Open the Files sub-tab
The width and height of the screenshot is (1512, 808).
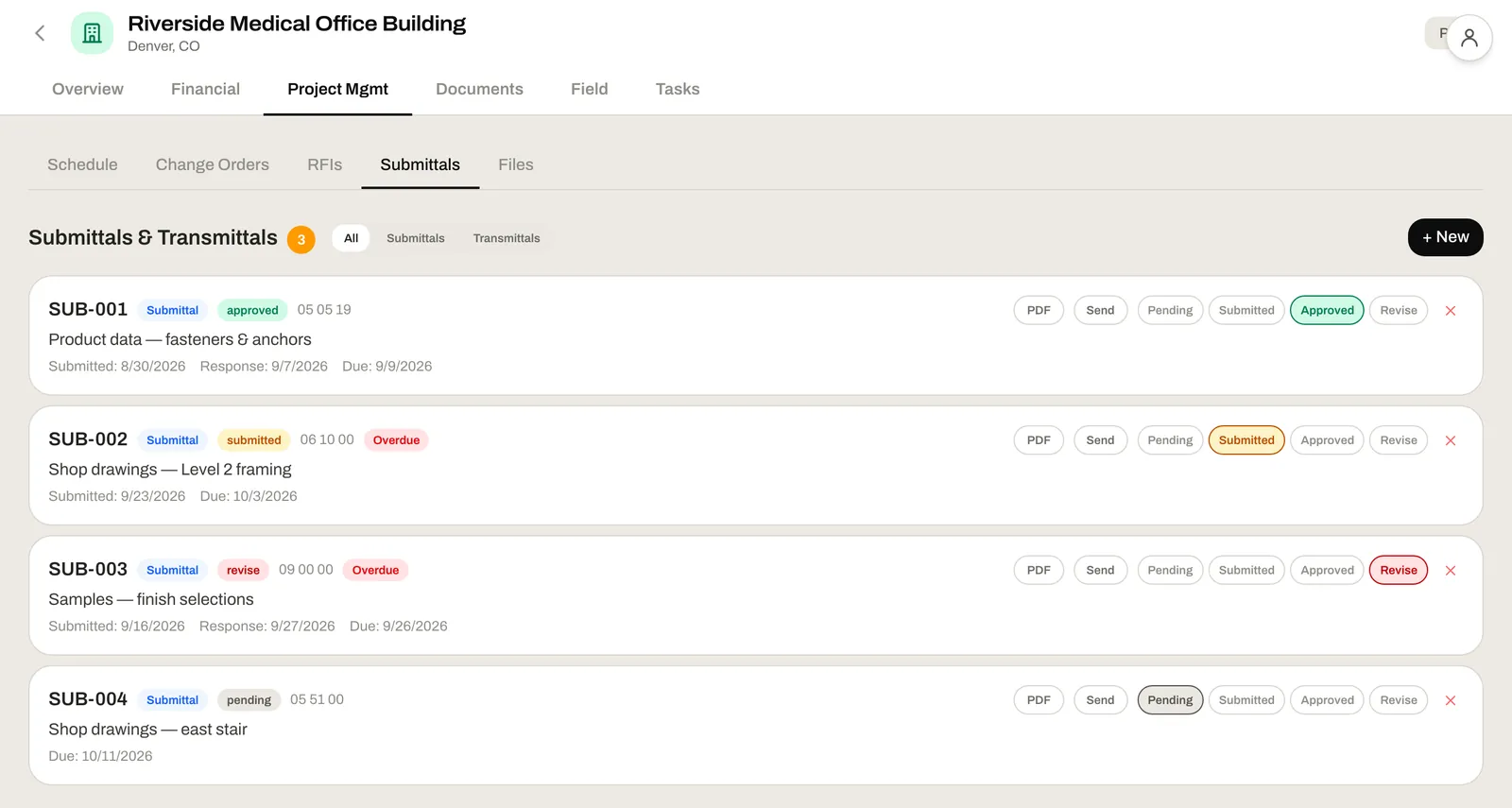coord(516,164)
